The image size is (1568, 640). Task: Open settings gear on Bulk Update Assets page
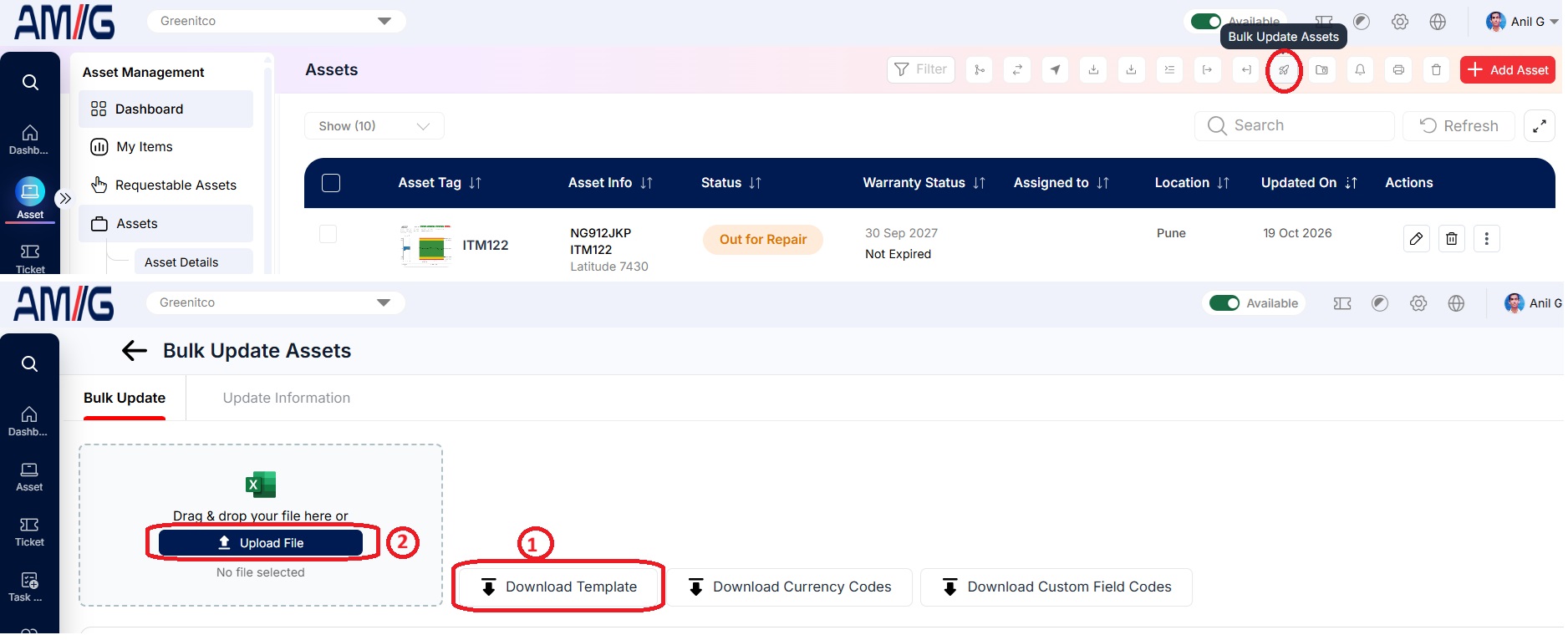[x=1418, y=303]
